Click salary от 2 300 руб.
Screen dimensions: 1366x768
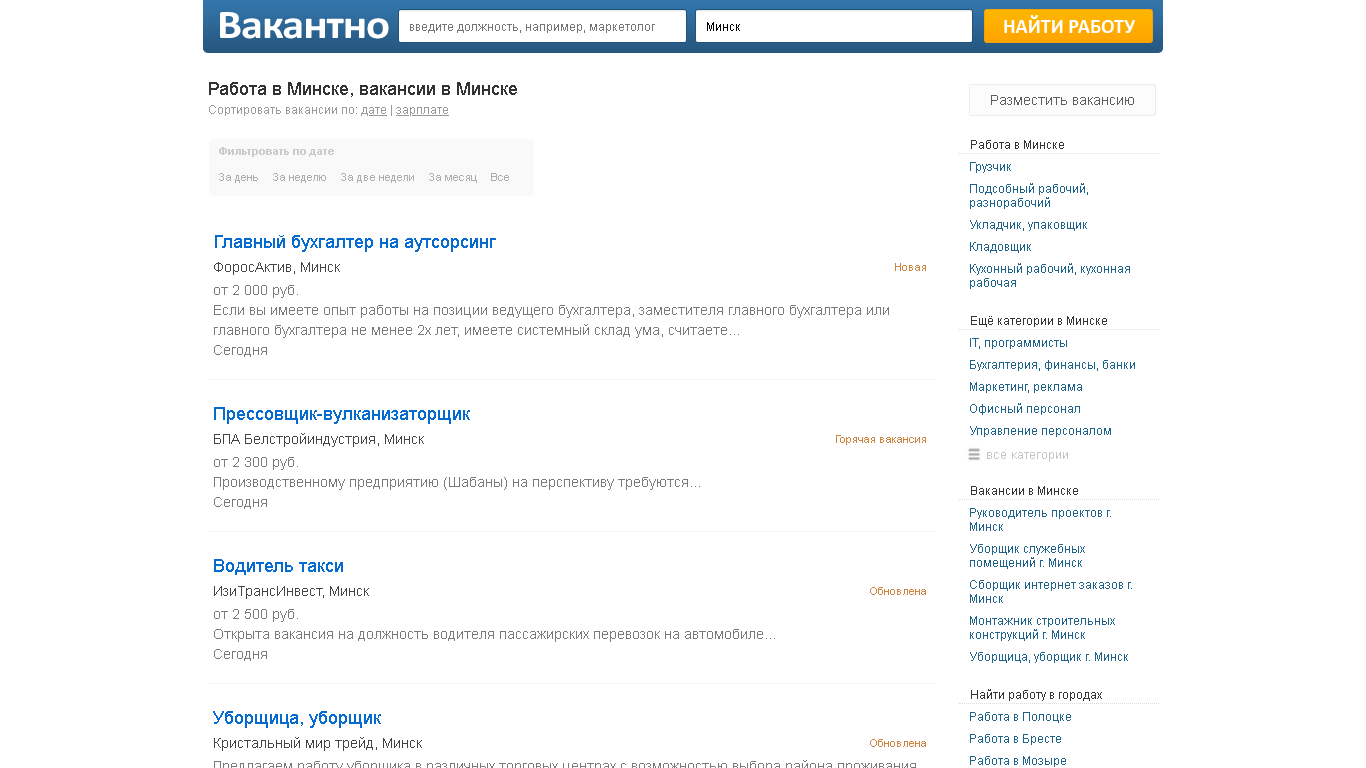[x=256, y=462]
